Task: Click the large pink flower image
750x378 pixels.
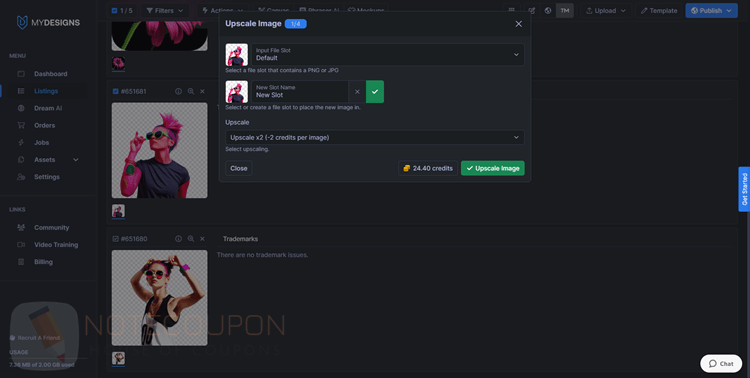Action: (x=160, y=35)
